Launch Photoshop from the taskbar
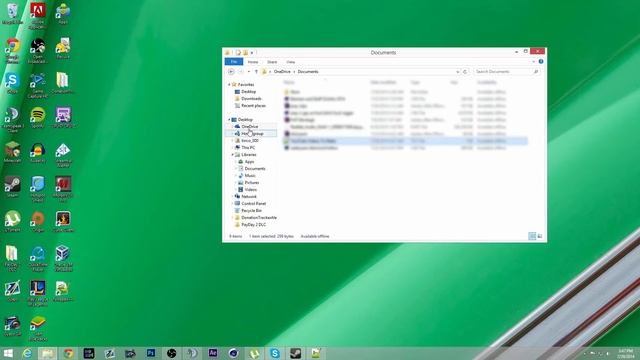The height and width of the screenshot is (360, 640). [x=151, y=353]
